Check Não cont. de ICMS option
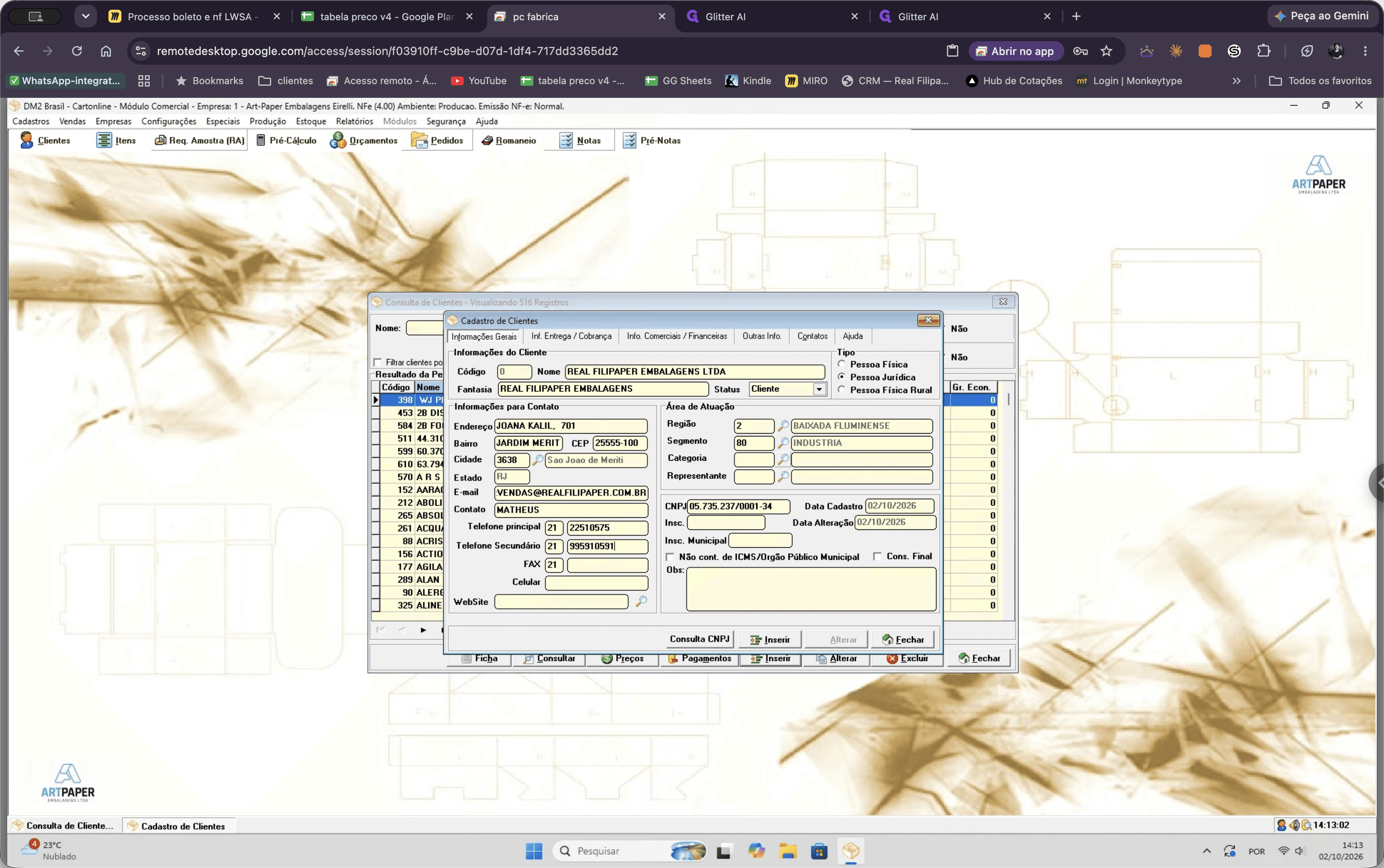This screenshot has width=1384, height=868. [670, 557]
